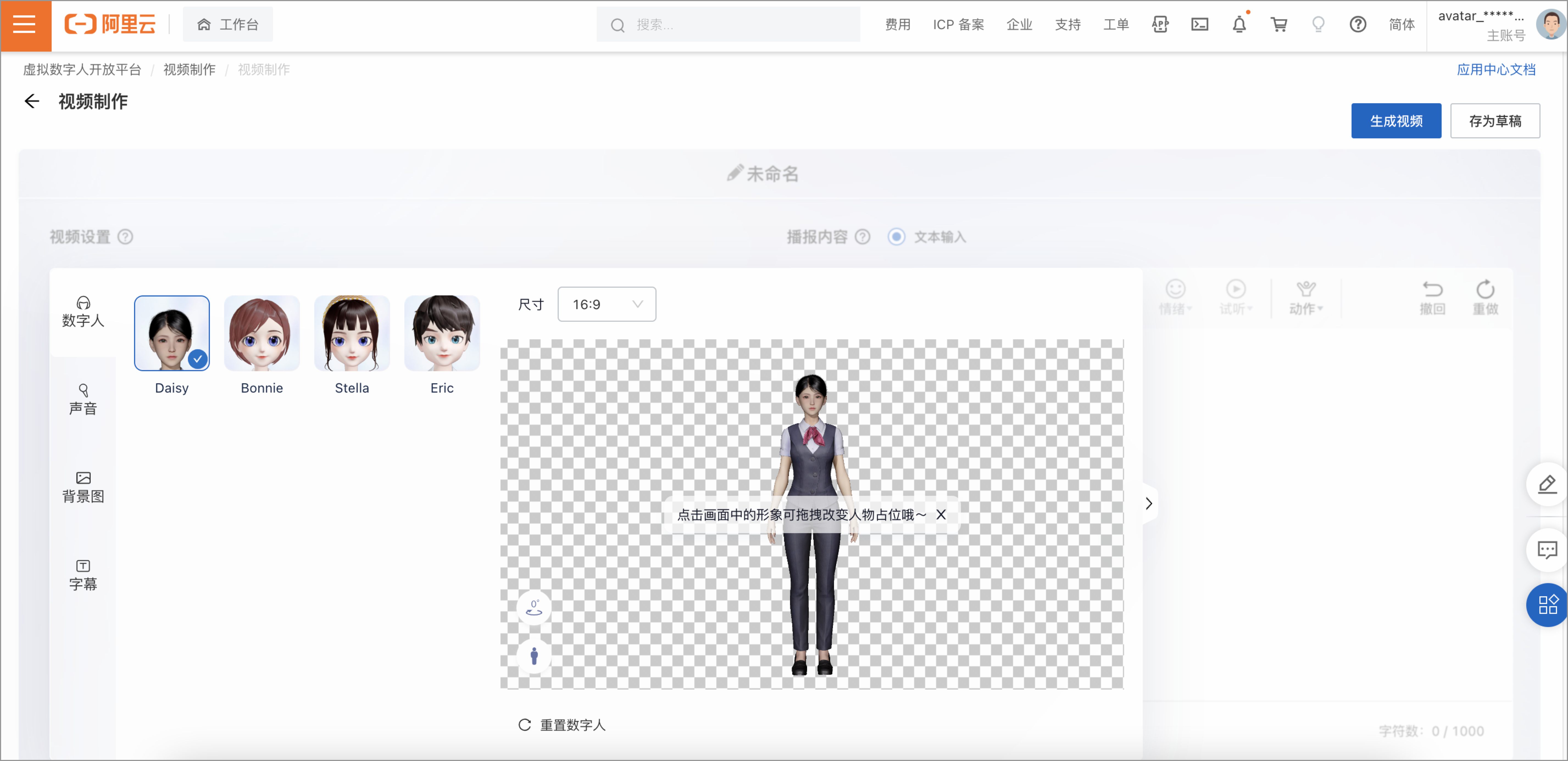Open the ICP 备案 menu
This screenshot has height=761, width=1568.
(958, 25)
